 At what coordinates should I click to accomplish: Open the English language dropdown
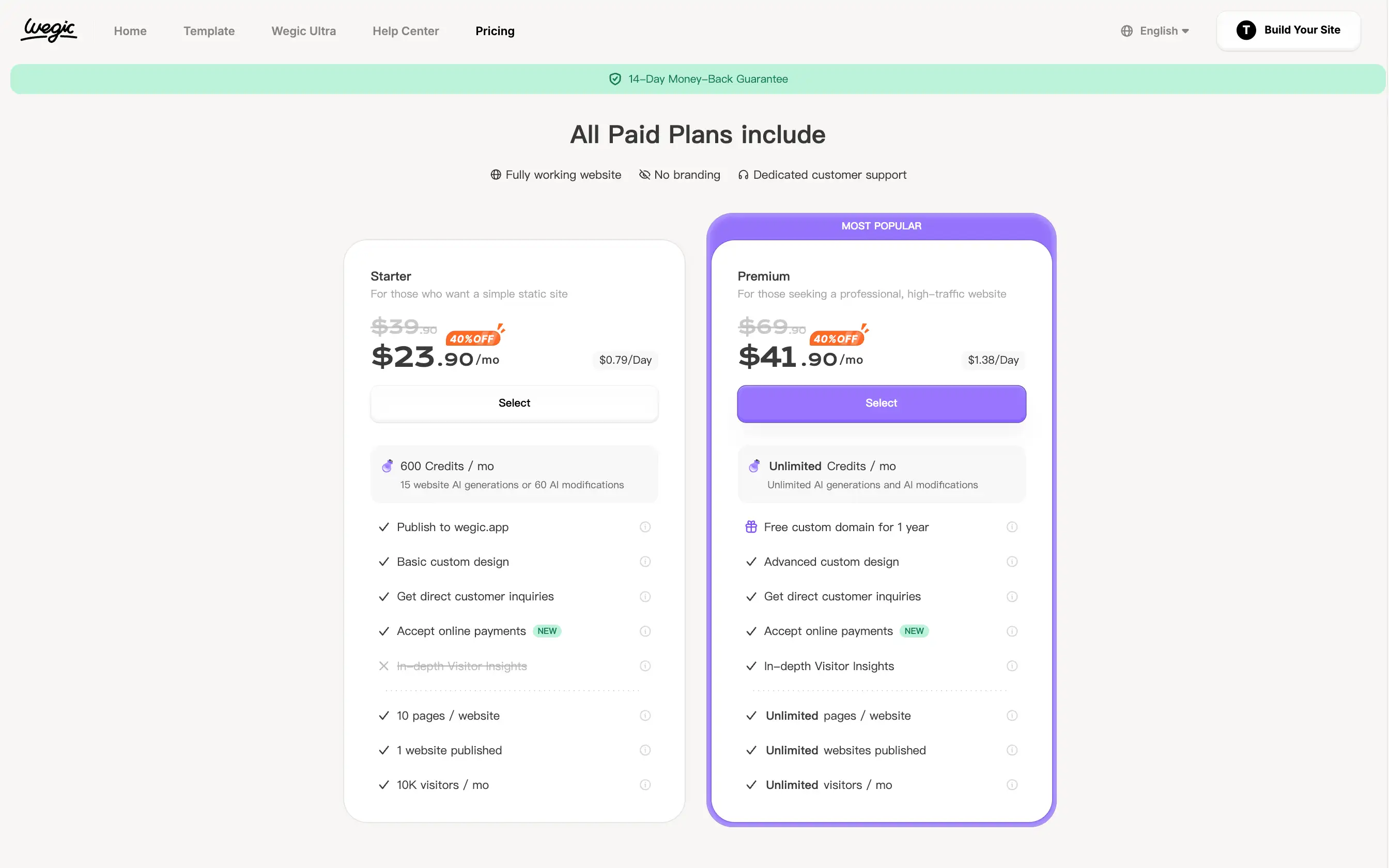(1164, 31)
